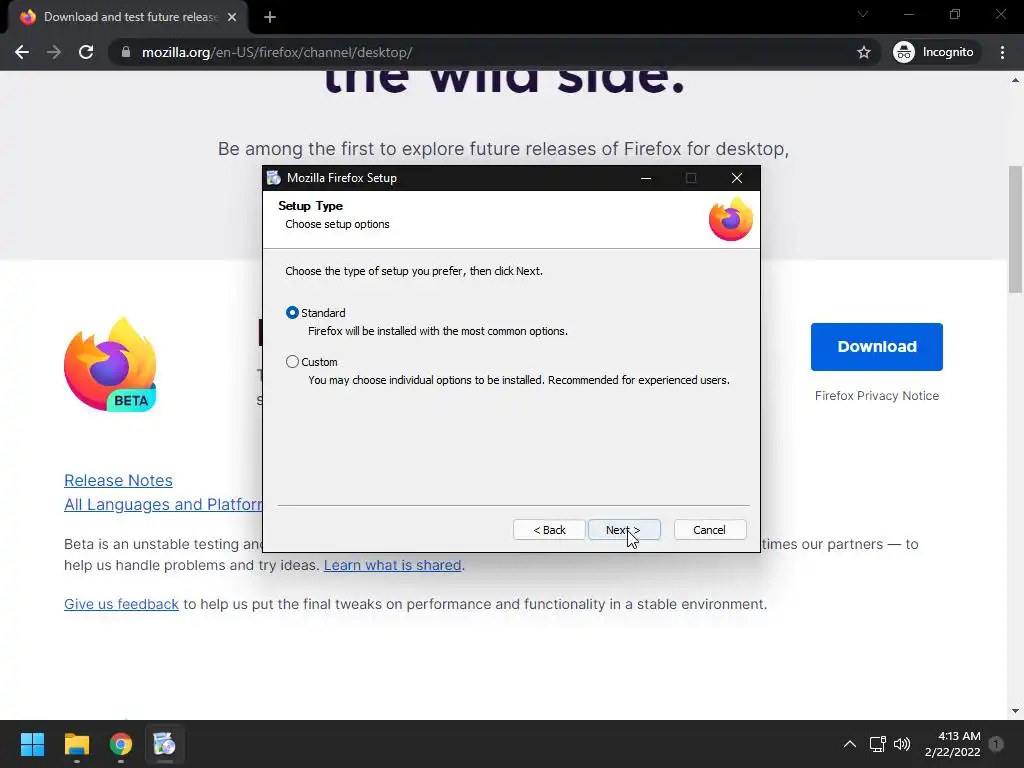The height and width of the screenshot is (768, 1024).
Task: Select the Download and test future releases tab
Action: [x=128, y=17]
